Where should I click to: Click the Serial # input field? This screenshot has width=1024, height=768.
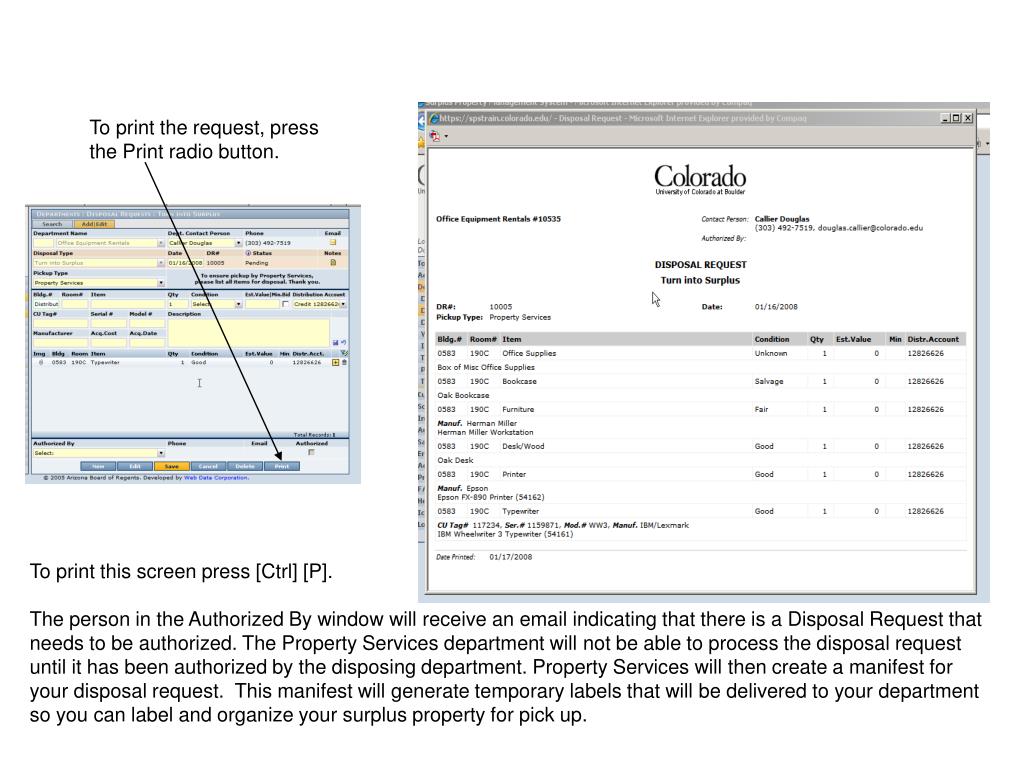click(x=108, y=323)
